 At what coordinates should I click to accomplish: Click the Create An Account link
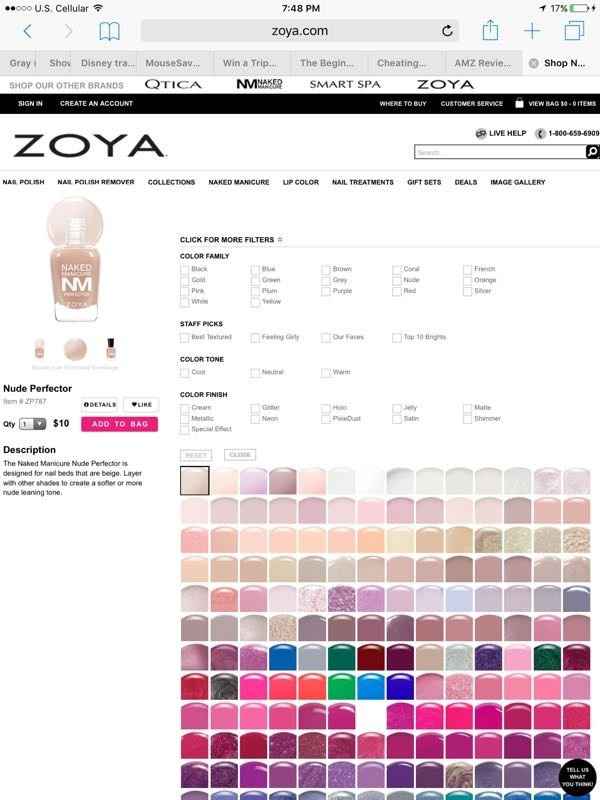[96, 104]
